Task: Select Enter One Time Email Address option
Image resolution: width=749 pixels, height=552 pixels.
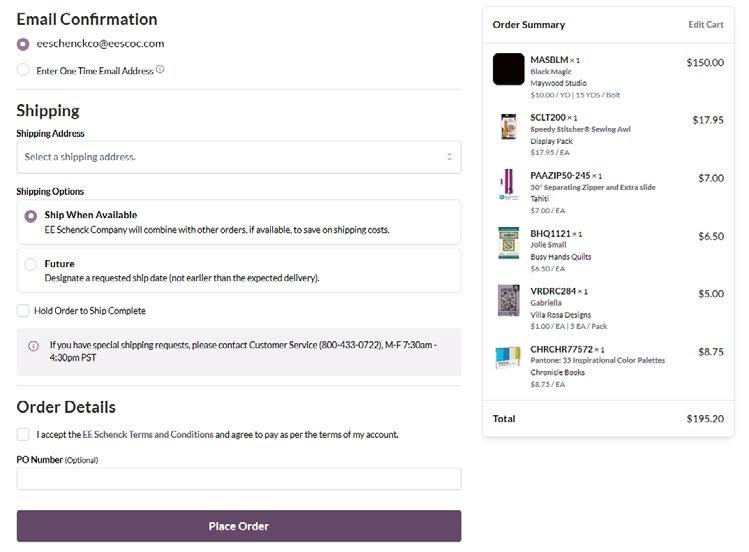Action: click(x=23, y=70)
